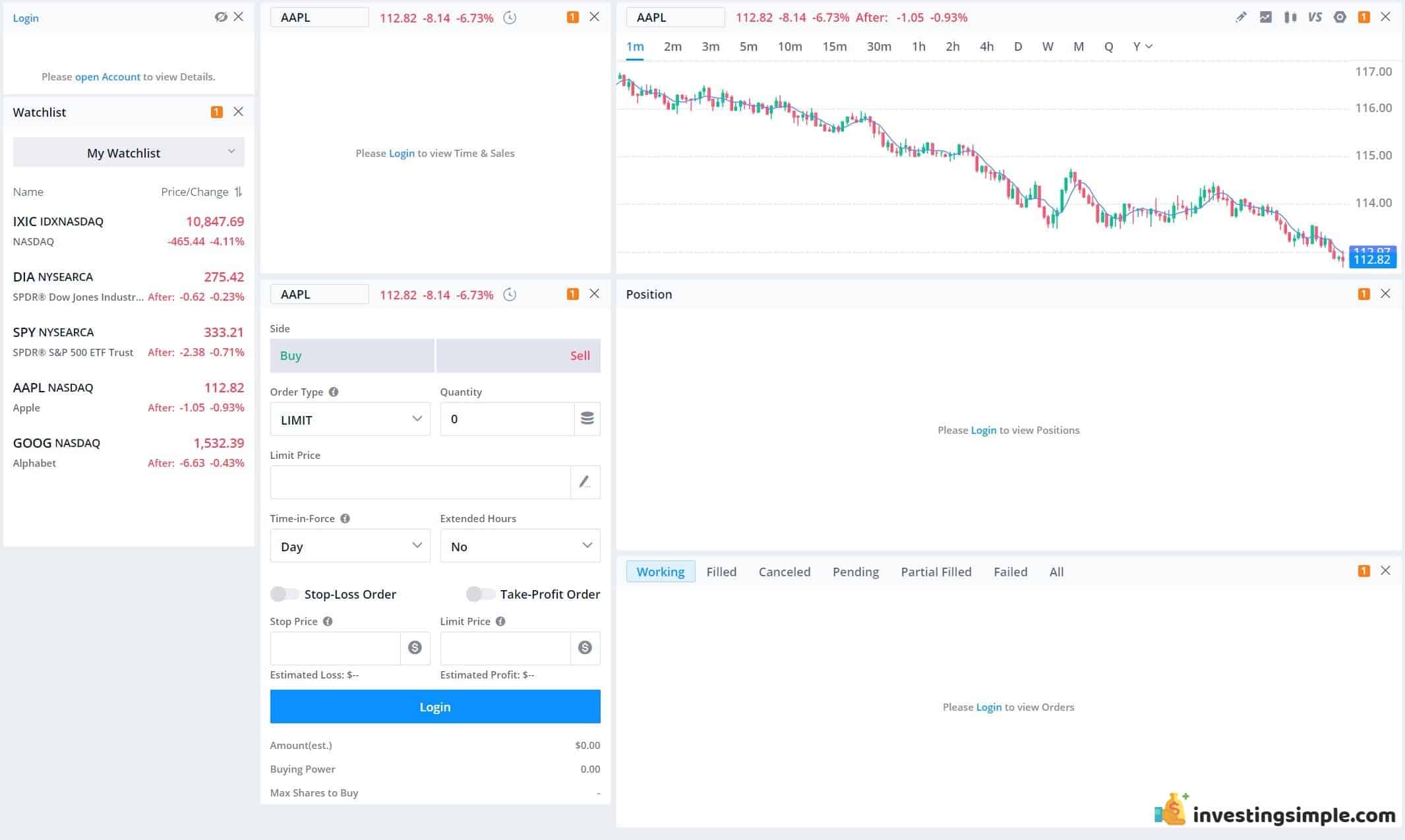Click dollar icon next to take-profit Limit Price

pyautogui.click(x=585, y=648)
